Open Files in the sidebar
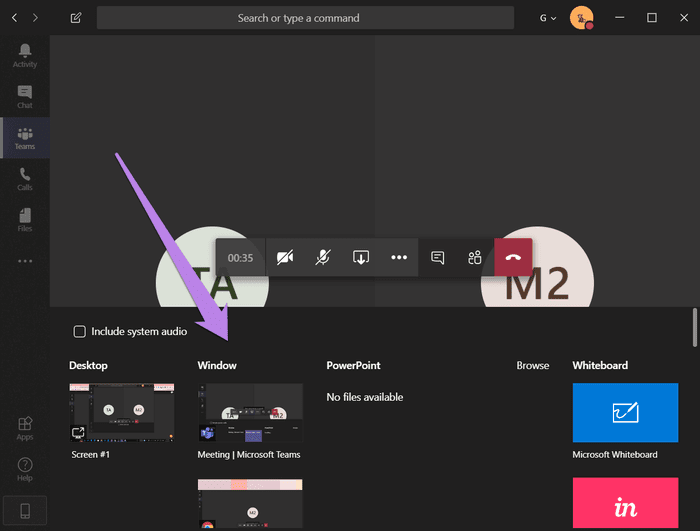 pyautogui.click(x=25, y=220)
